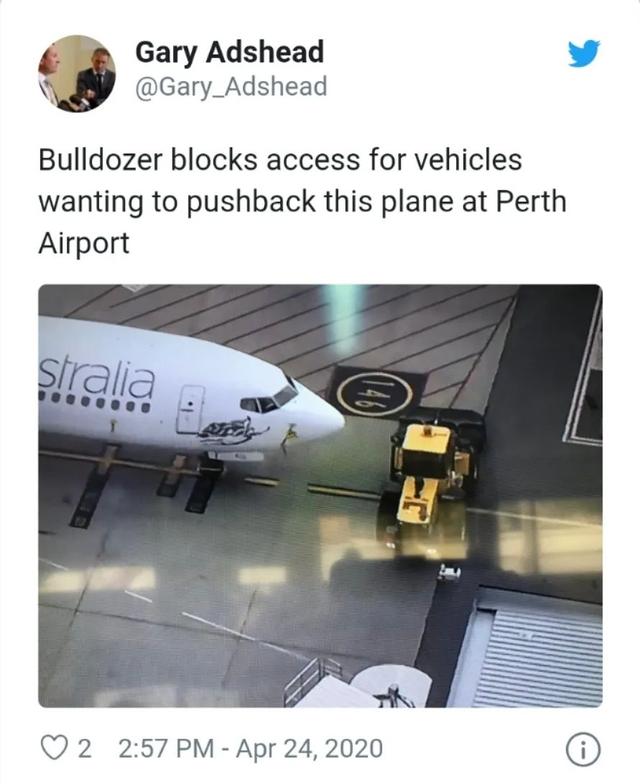Click the Twitter bird logo

pos(584,52)
